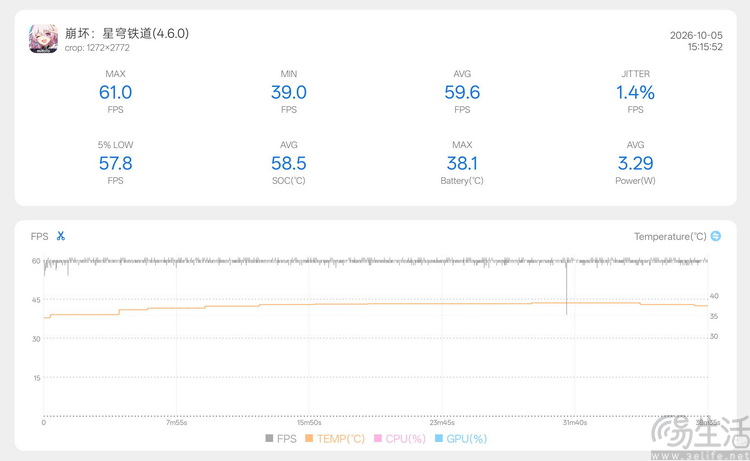This screenshot has height=461, width=750.
Task: Click the gray FPS legend color square
Action: 269,438
